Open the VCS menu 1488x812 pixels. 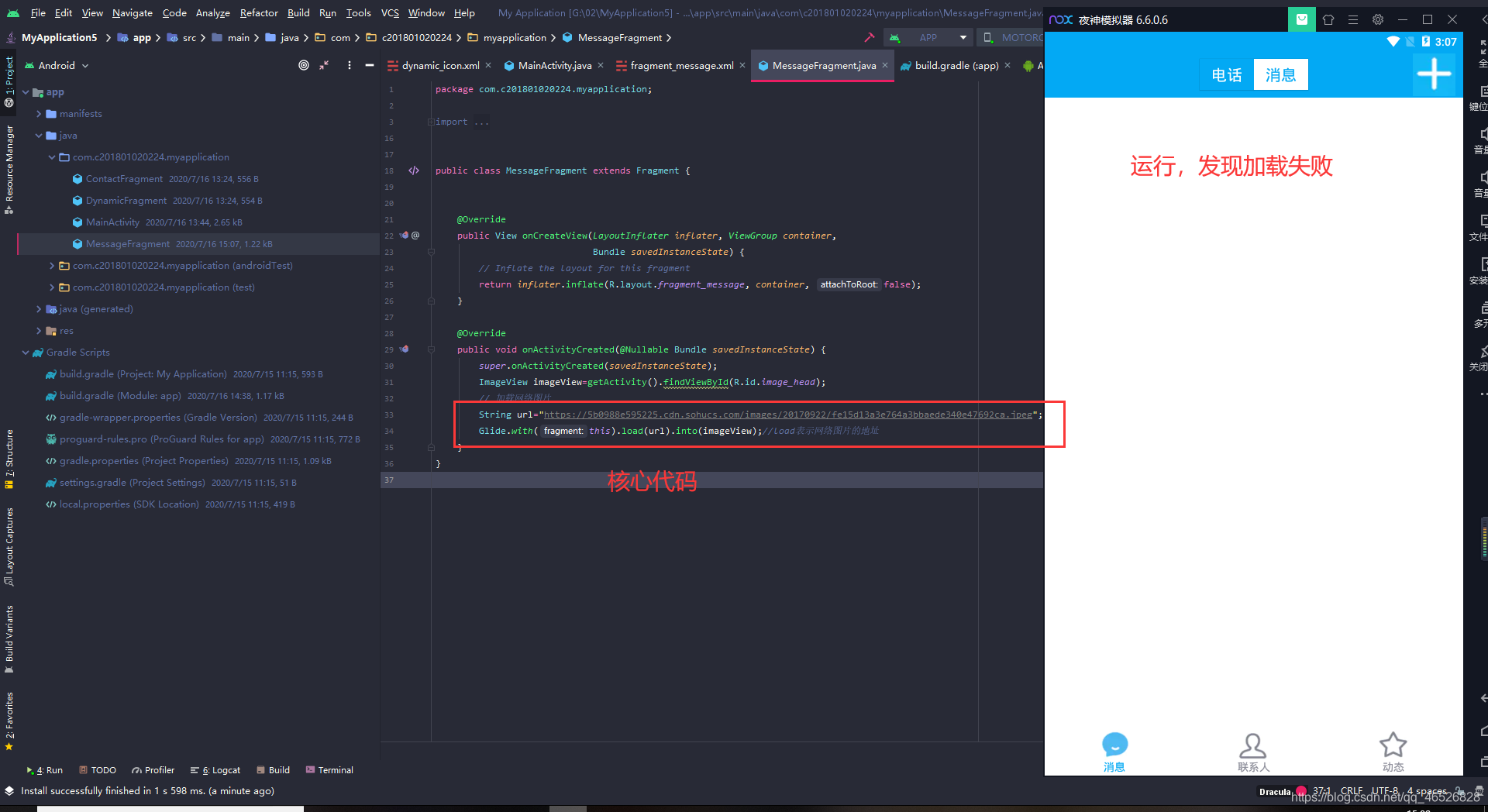390,12
